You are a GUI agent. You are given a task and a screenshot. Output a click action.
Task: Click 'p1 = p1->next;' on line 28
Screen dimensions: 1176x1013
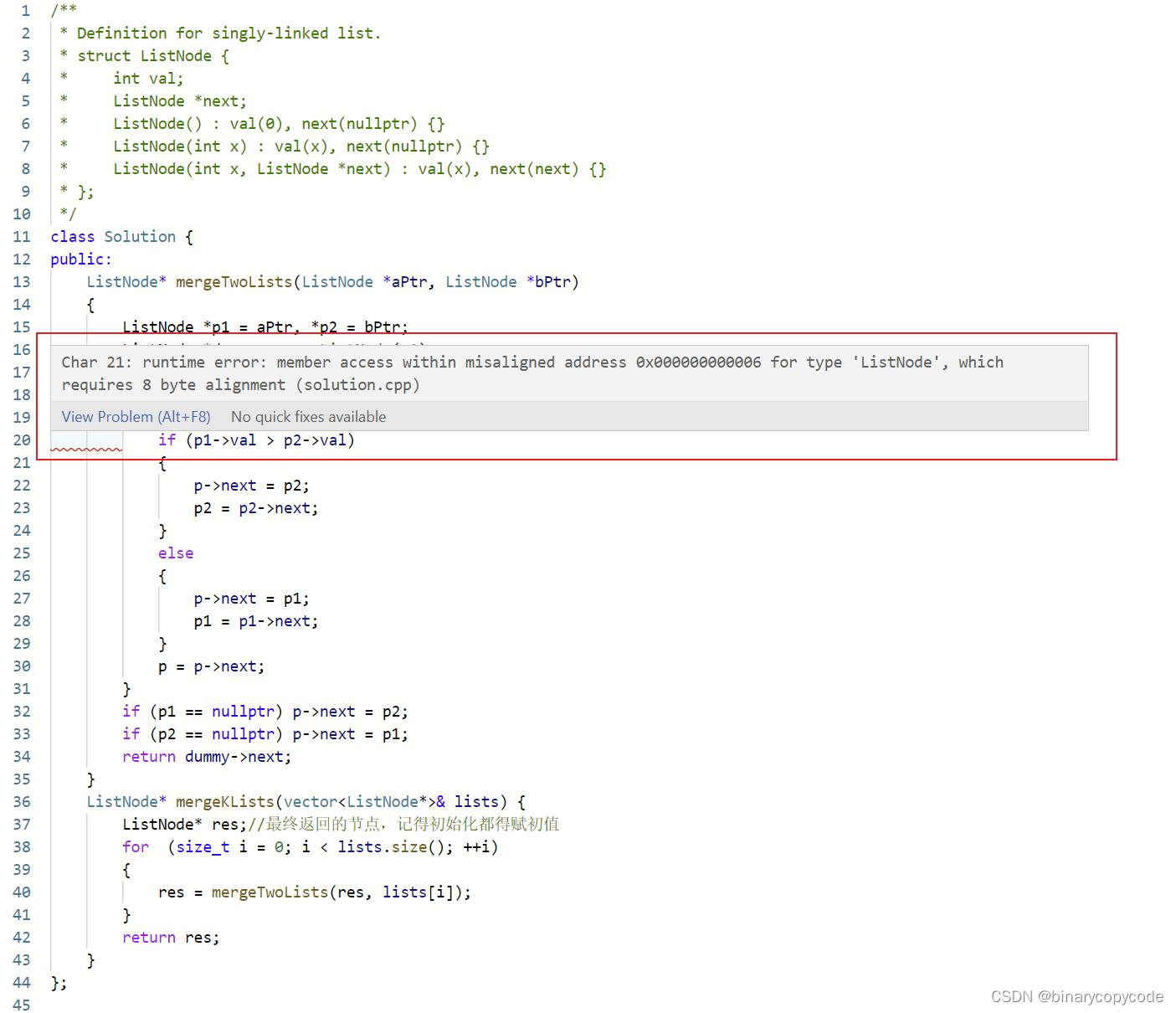(256, 621)
